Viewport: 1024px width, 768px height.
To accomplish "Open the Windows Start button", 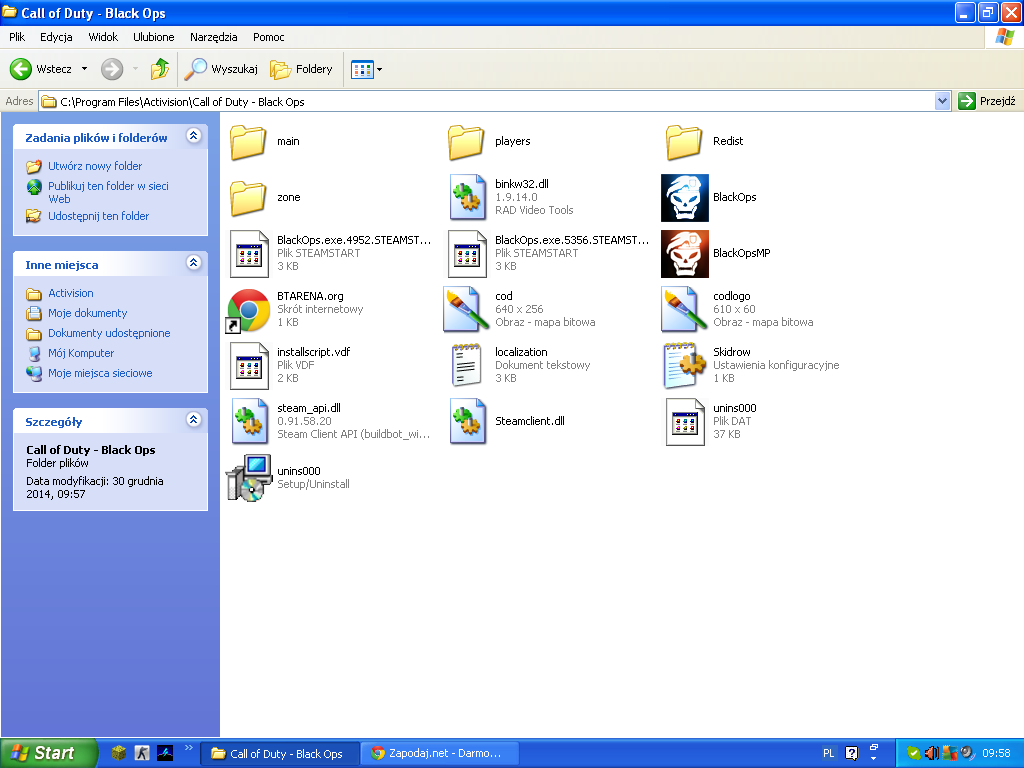I will [x=48, y=753].
